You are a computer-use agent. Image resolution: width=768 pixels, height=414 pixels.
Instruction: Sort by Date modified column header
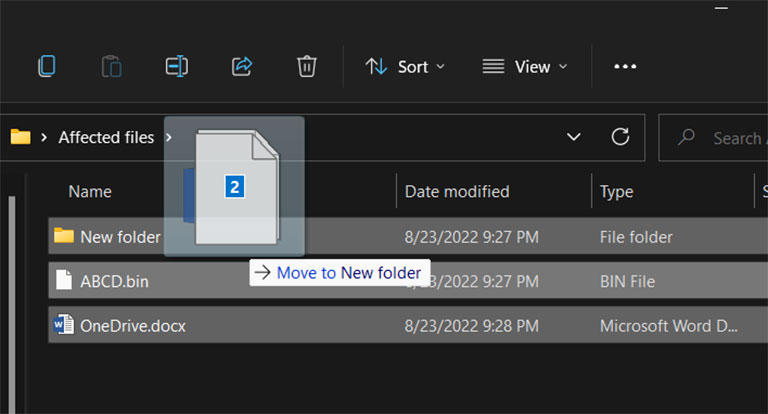pos(457,192)
